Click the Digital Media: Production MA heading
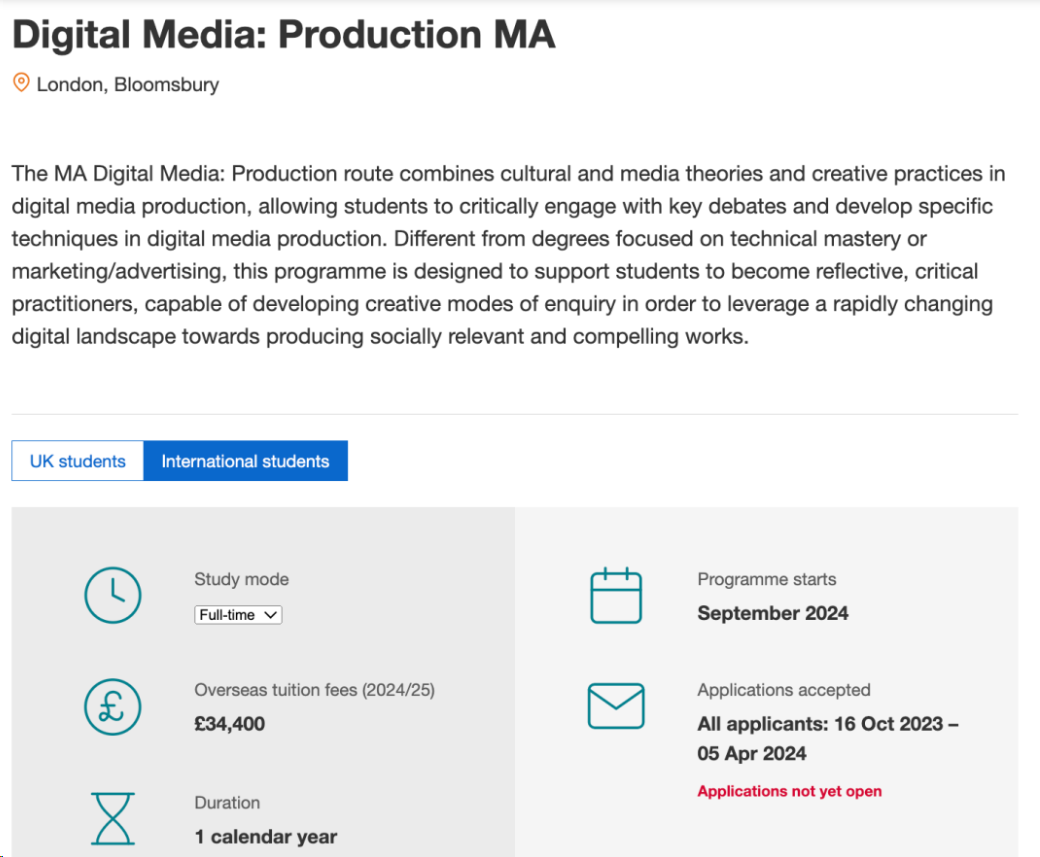 click(283, 35)
